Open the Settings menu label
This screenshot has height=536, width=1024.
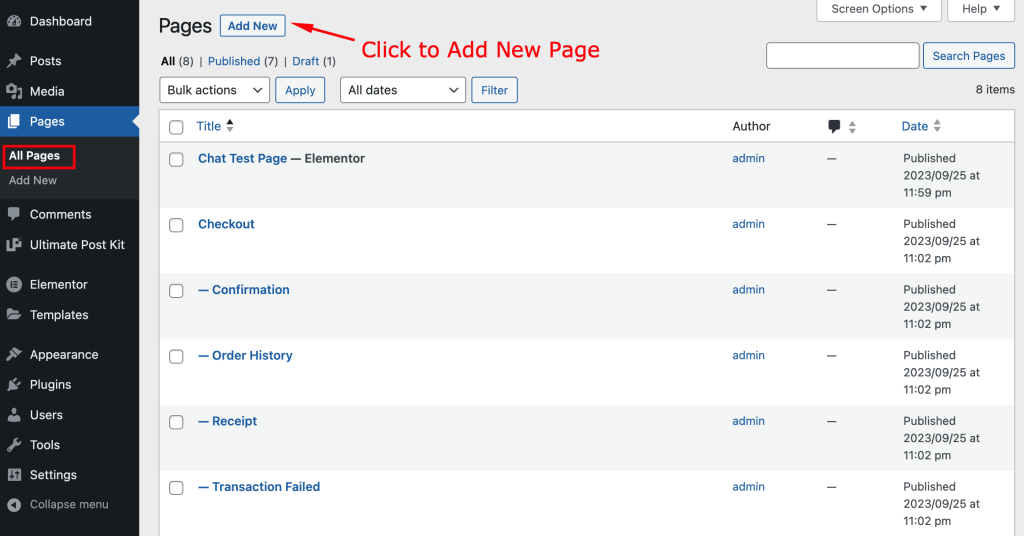click(53, 475)
